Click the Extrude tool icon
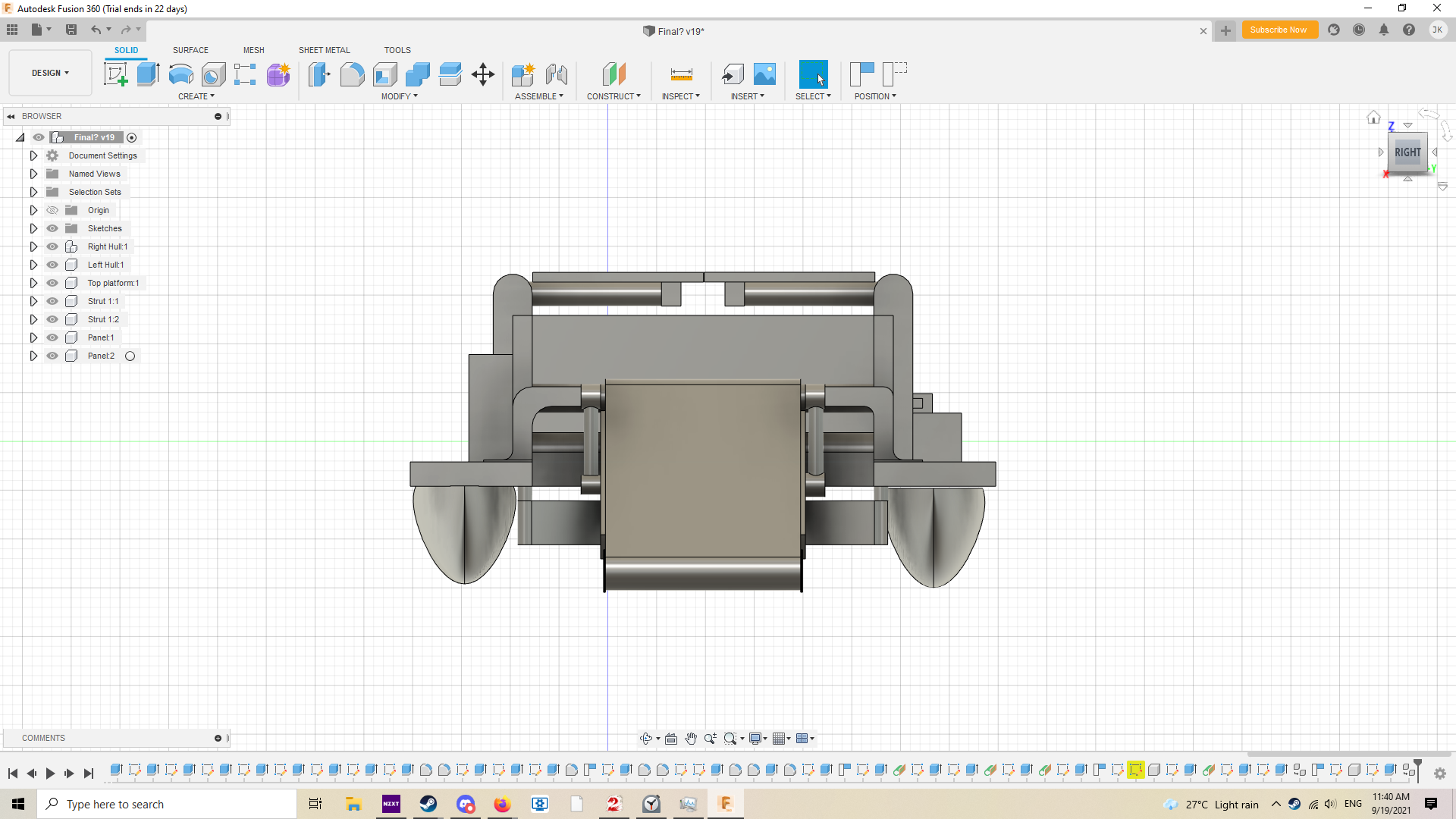 coord(148,74)
